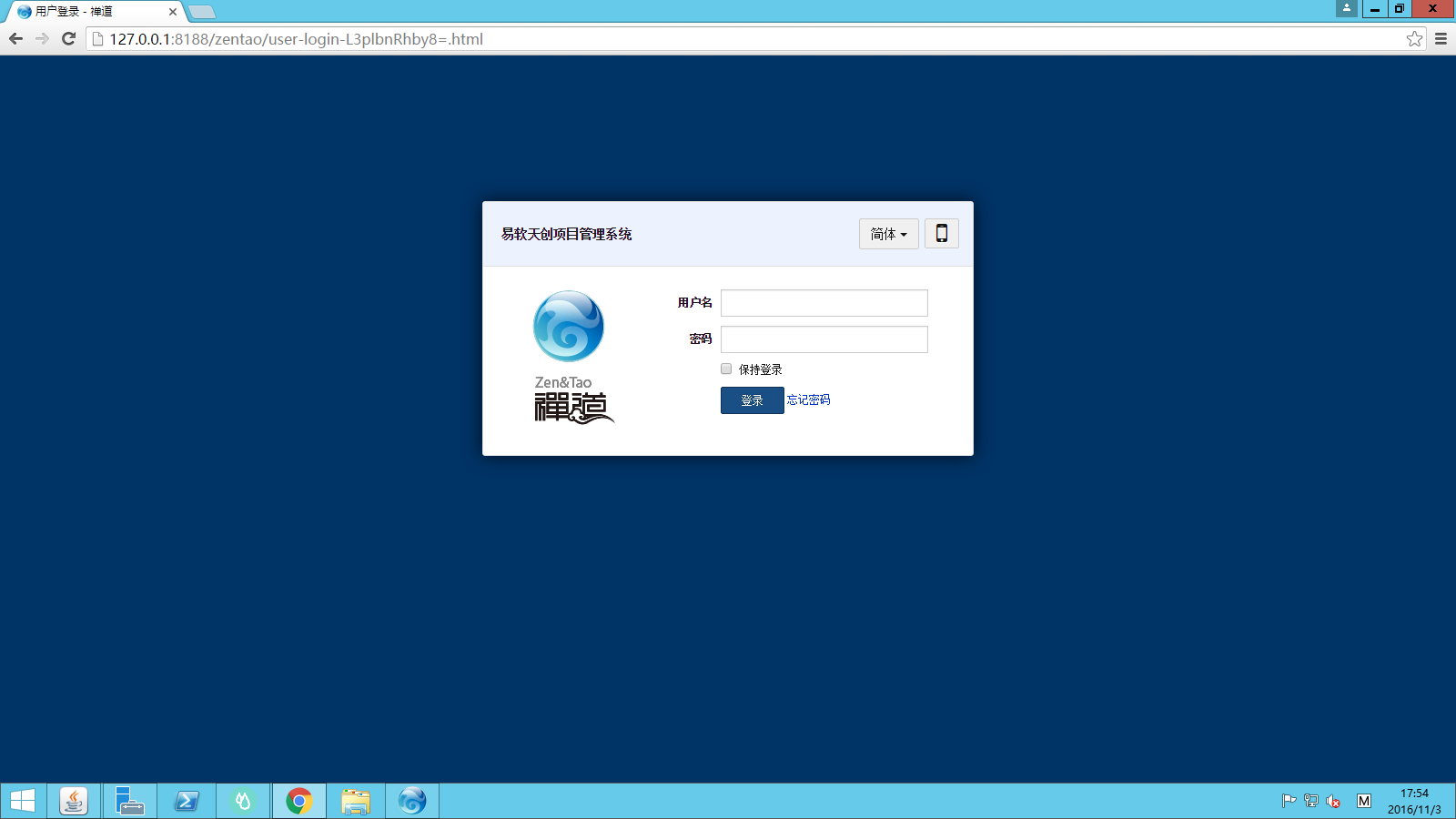The width and height of the screenshot is (1456, 819).
Task: Enable the 保持登录 checkbox
Action: 726,369
